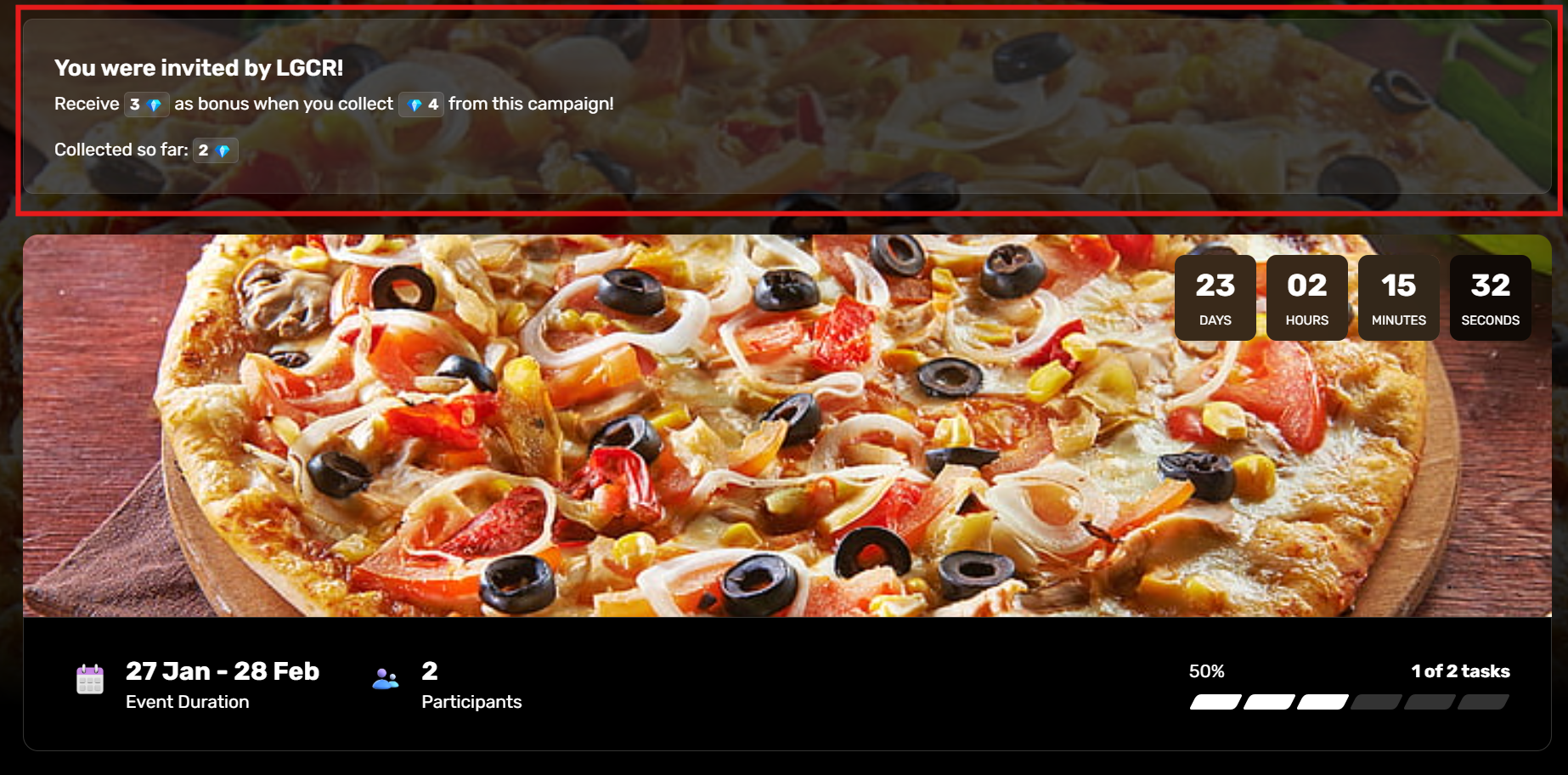Click the gem icon in the 4 collect badge
1568x775 pixels.
415,105
